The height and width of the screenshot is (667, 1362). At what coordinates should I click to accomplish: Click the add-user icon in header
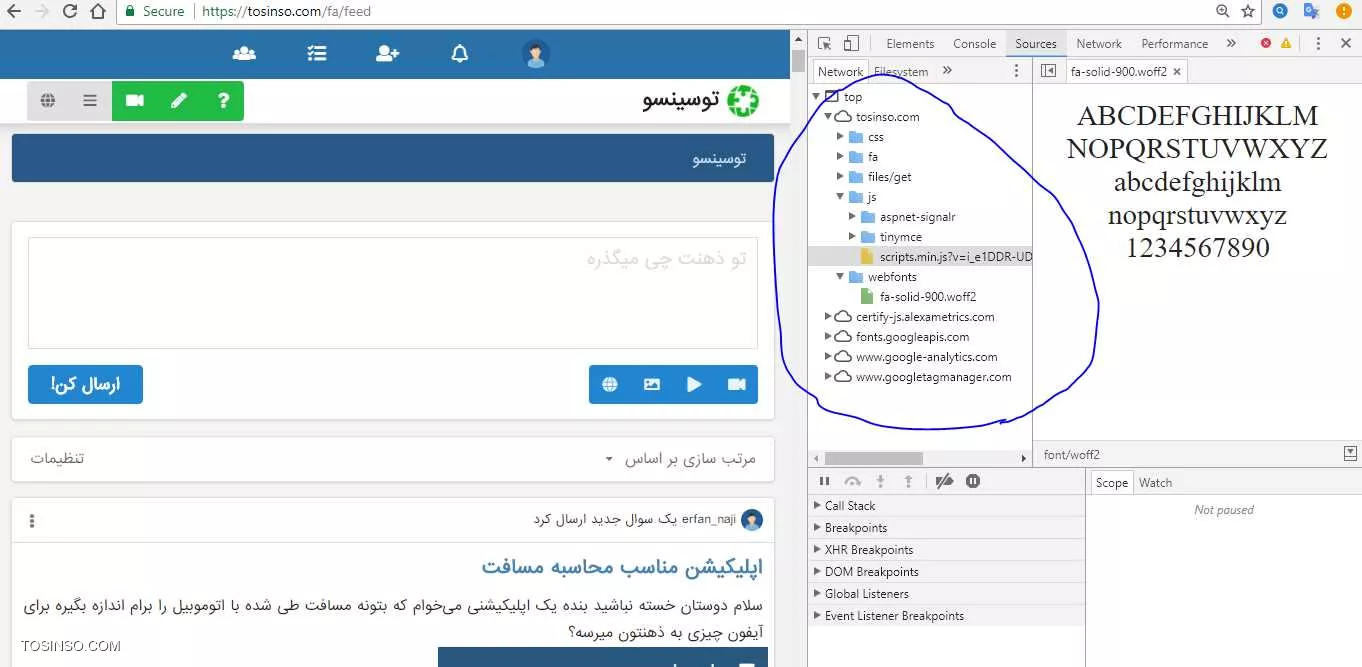[x=388, y=54]
